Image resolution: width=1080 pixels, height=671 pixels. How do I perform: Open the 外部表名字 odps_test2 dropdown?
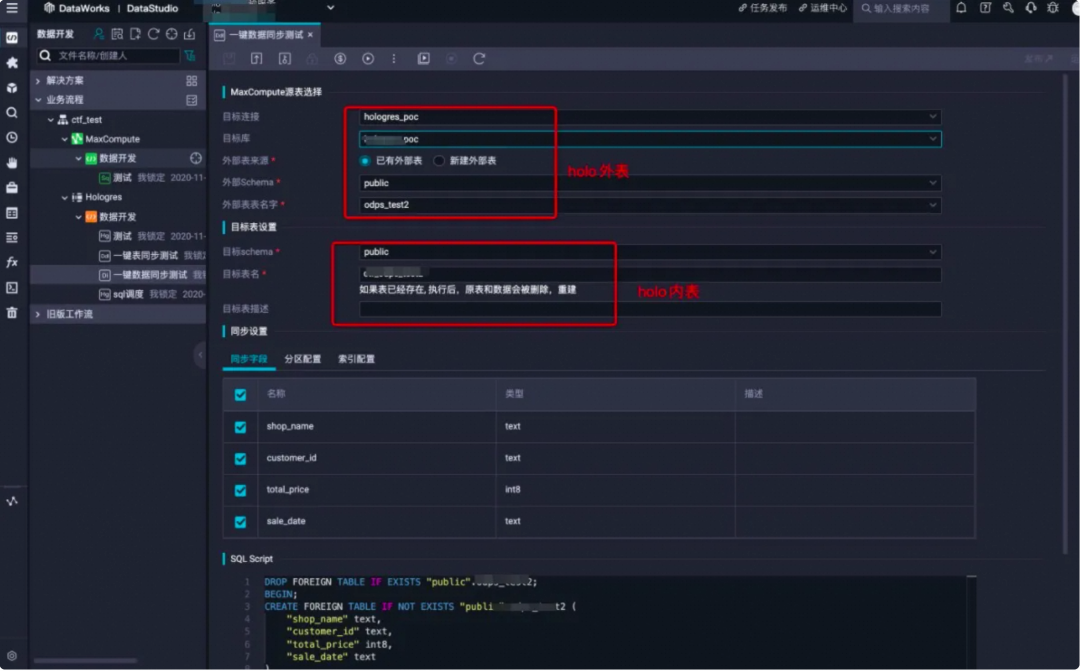point(650,205)
